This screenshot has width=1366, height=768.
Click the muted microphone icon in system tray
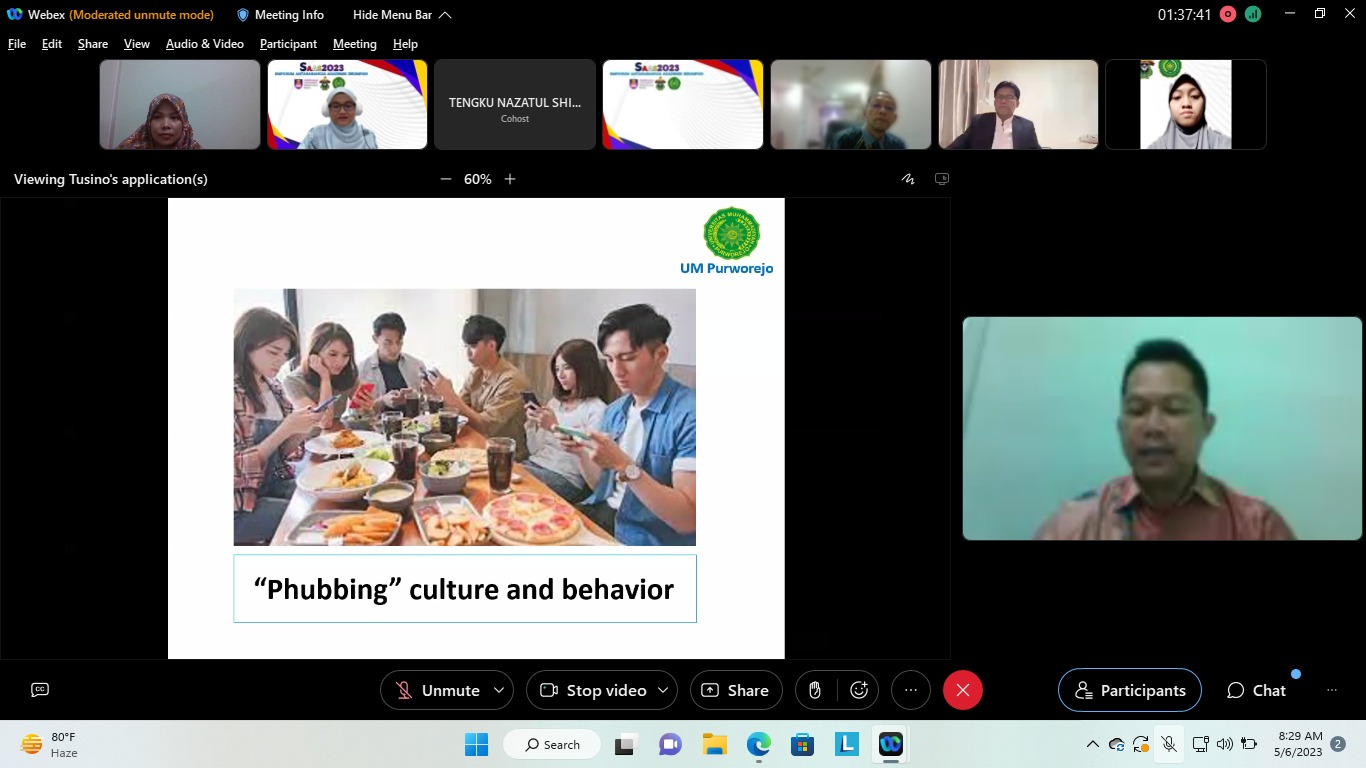1169,744
